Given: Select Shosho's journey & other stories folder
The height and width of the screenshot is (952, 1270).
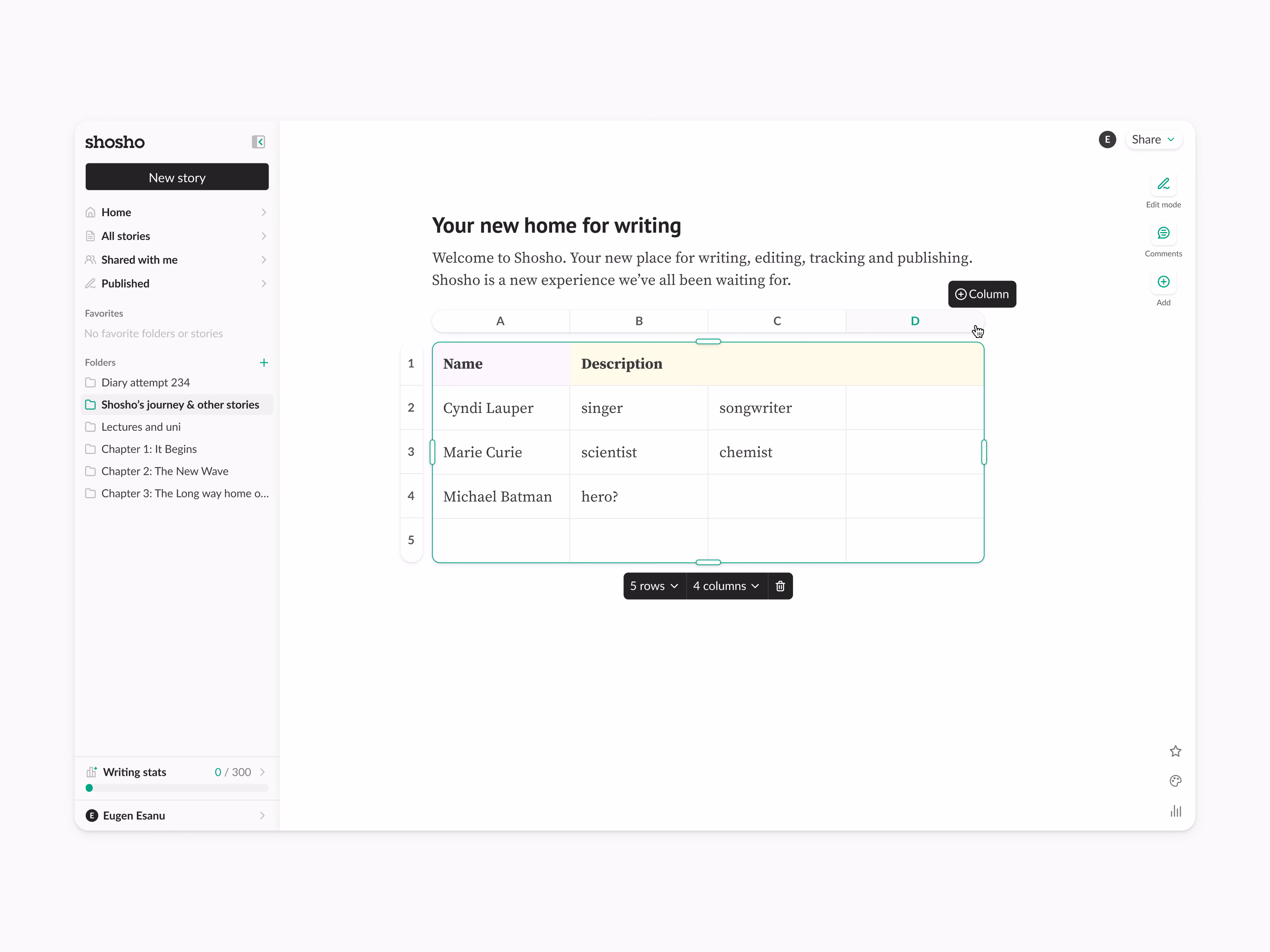Looking at the screenshot, I should click(178, 405).
